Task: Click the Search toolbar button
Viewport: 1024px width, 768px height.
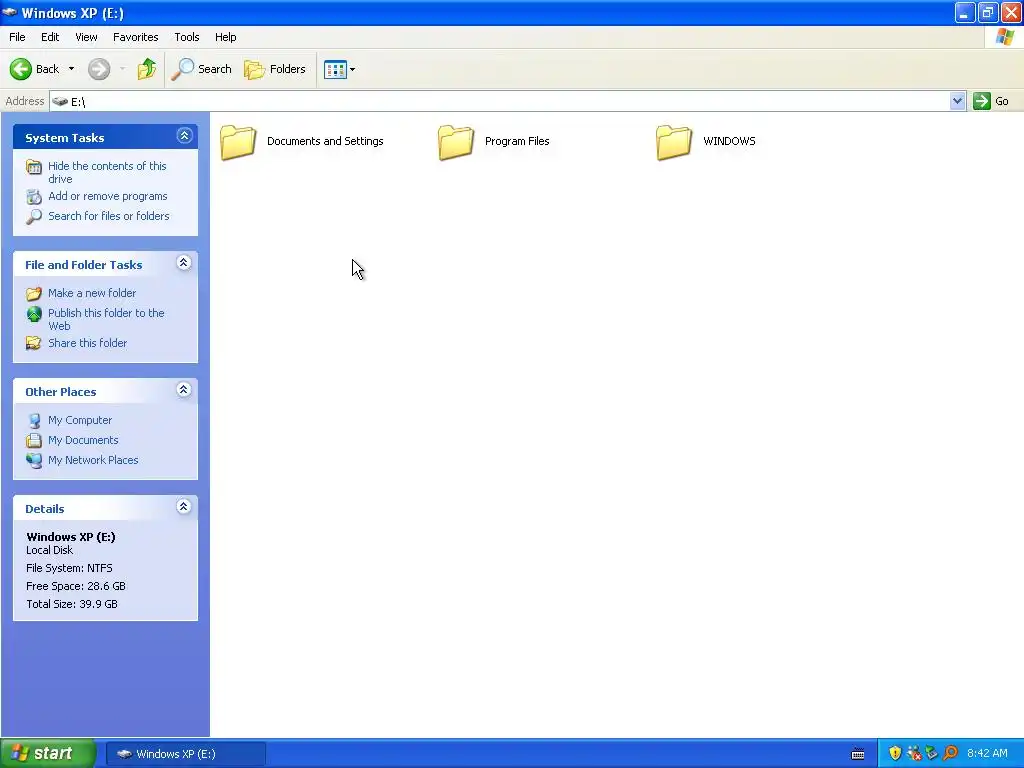Action: pyautogui.click(x=201, y=69)
